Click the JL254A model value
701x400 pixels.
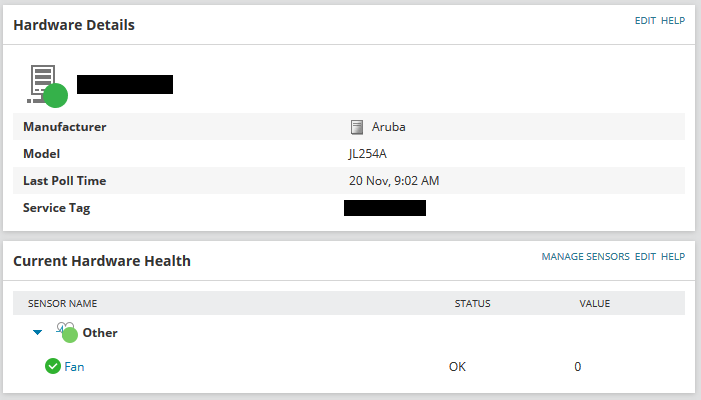(x=368, y=154)
